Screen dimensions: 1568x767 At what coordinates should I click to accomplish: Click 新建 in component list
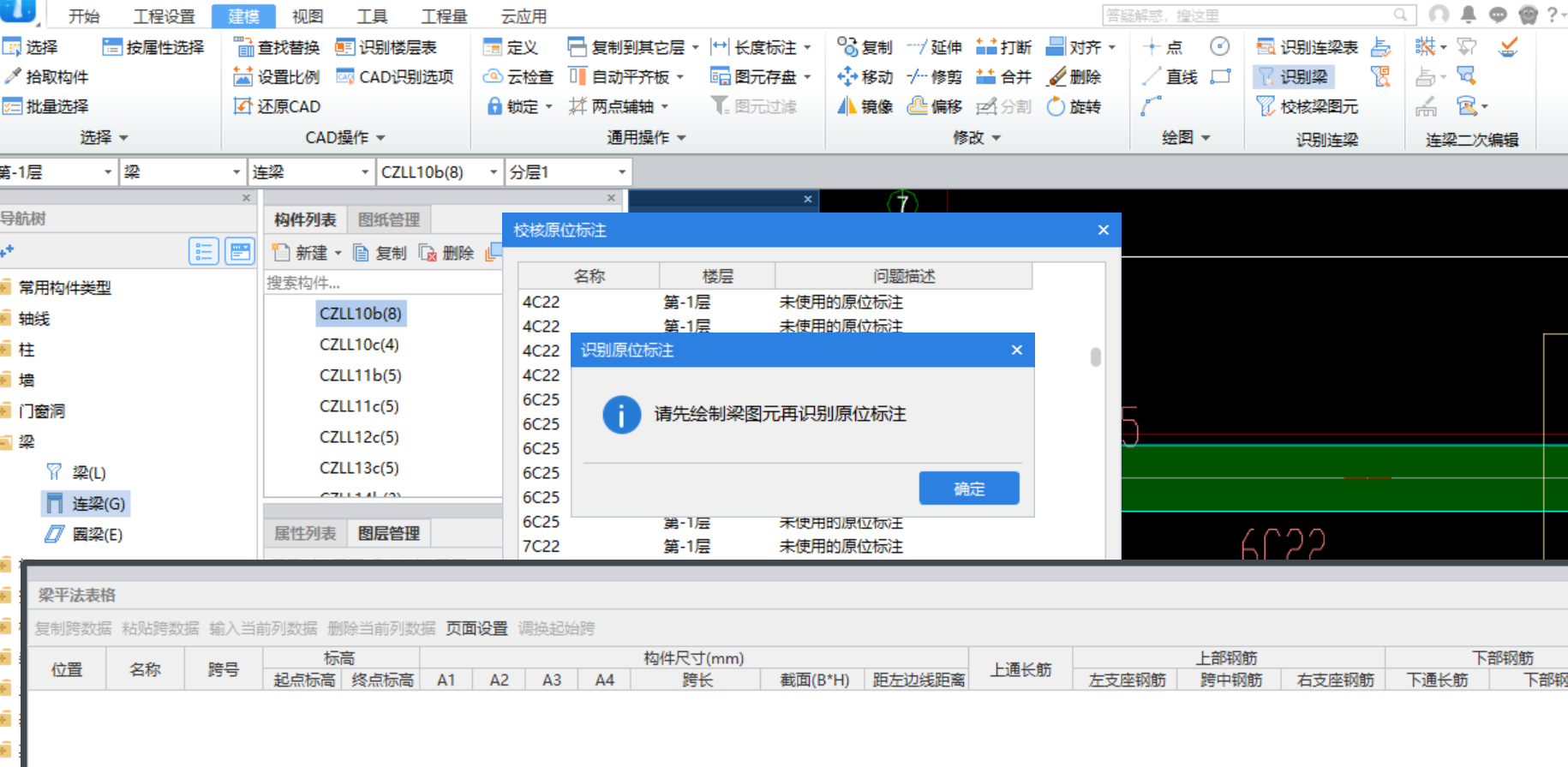tap(307, 253)
